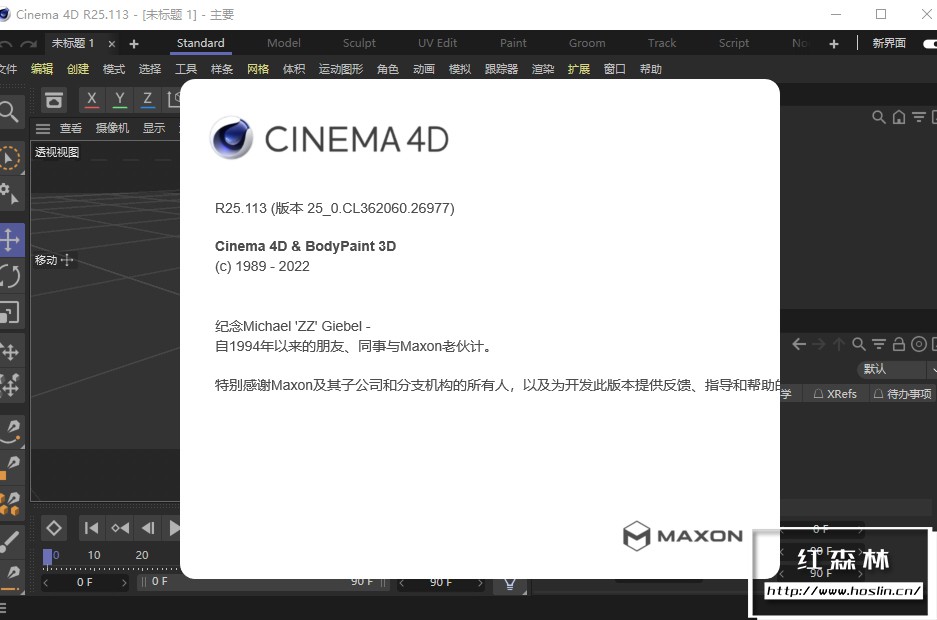Image resolution: width=937 pixels, height=620 pixels.
Task: Click the home icon in the Object Manager
Action: [x=899, y=117]
